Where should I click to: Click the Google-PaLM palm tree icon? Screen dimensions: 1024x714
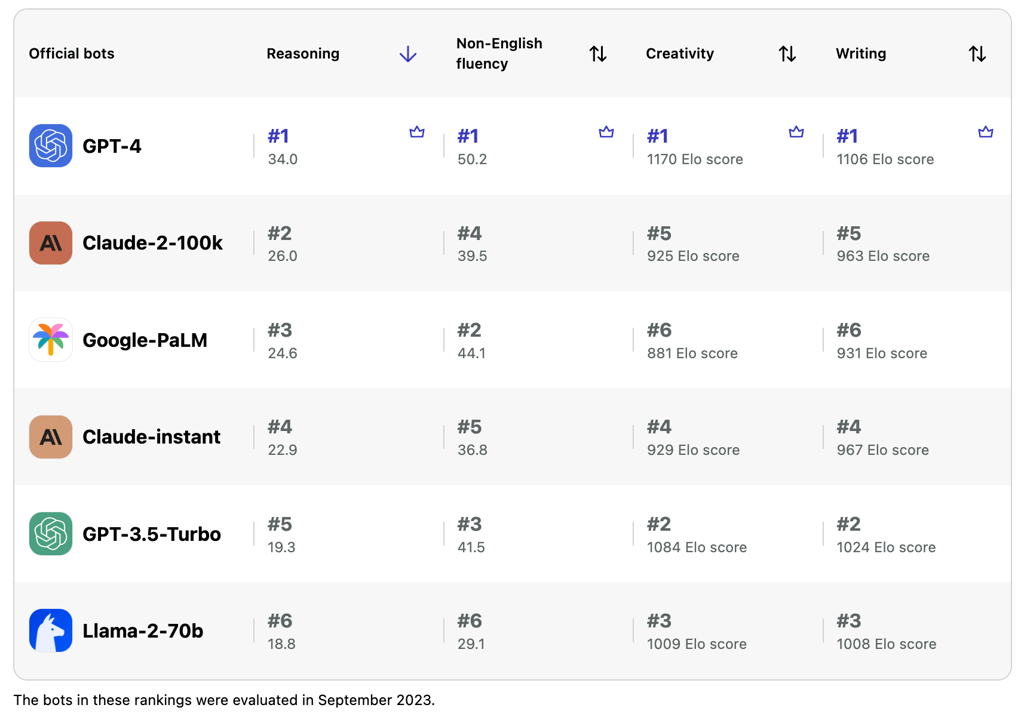tap(50, 340)
